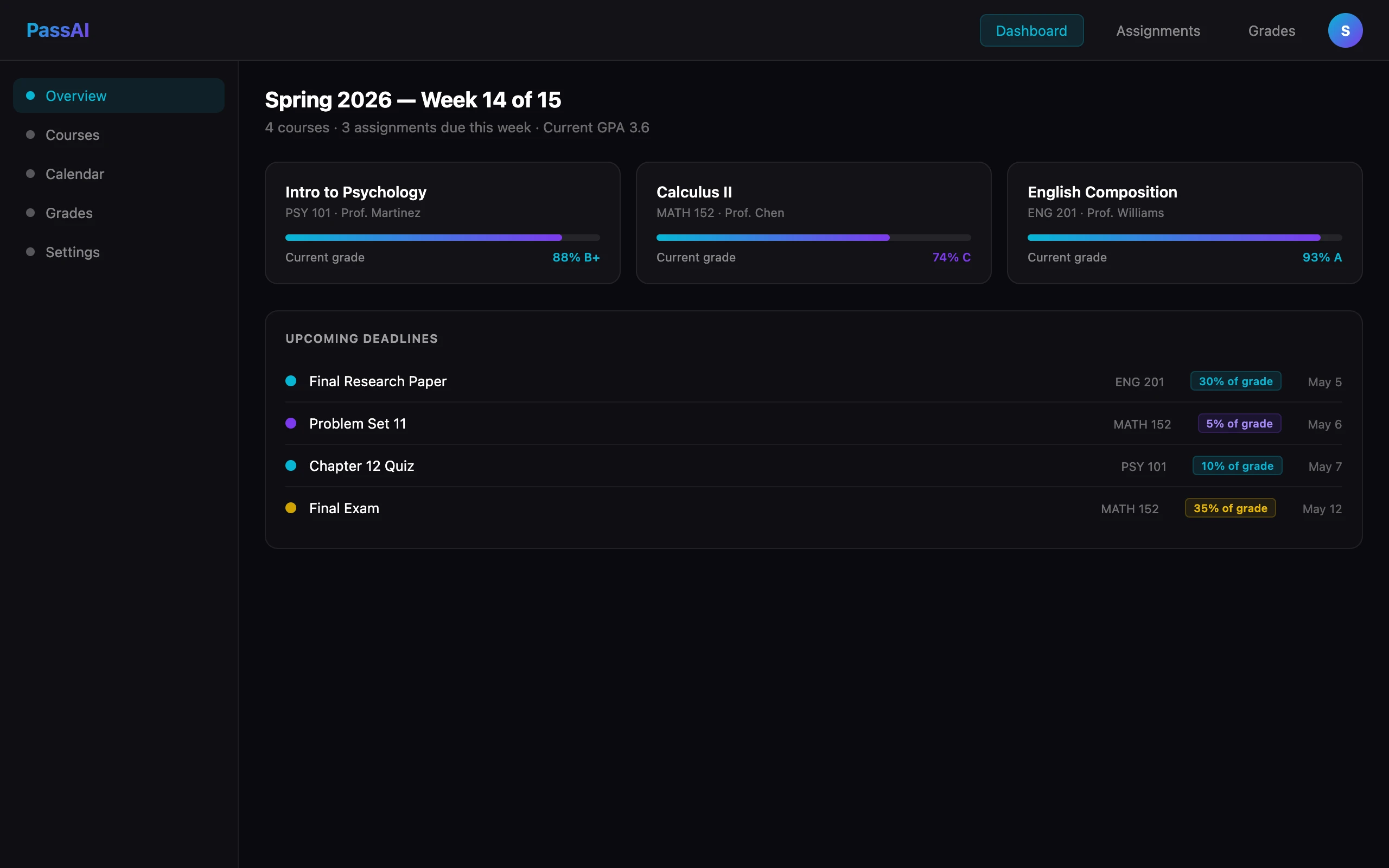Screen dimensions: 1389x868
Task: Switch to the Assignments tab
Action: click(1158, 30)
